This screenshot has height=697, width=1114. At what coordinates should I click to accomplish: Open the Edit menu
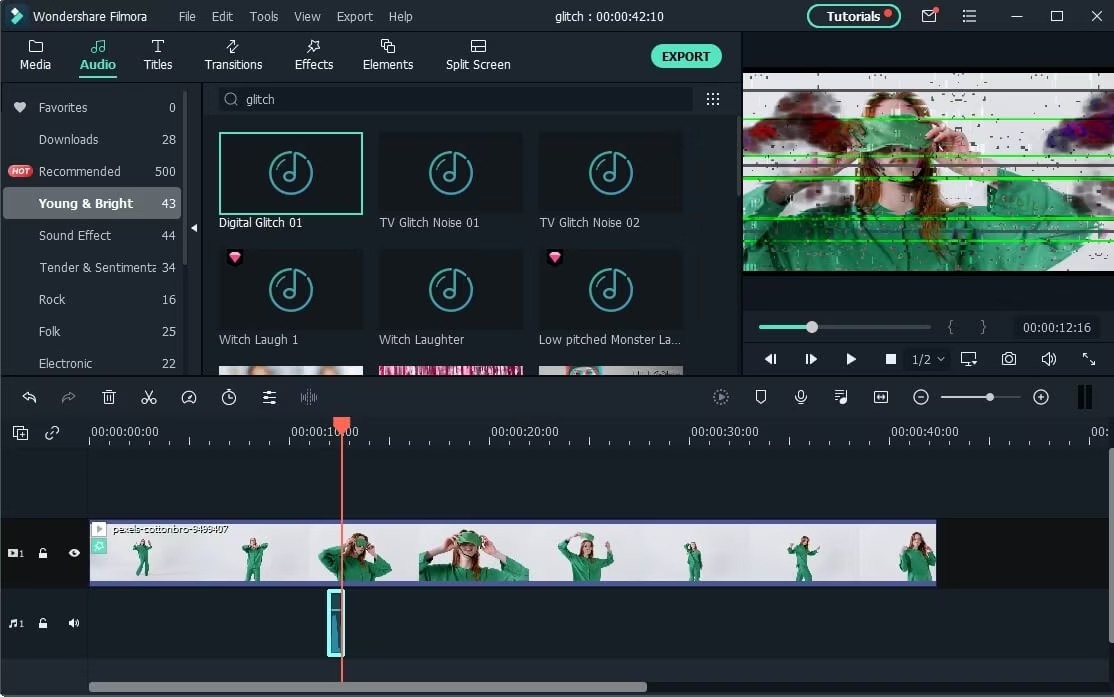point(222,16)
